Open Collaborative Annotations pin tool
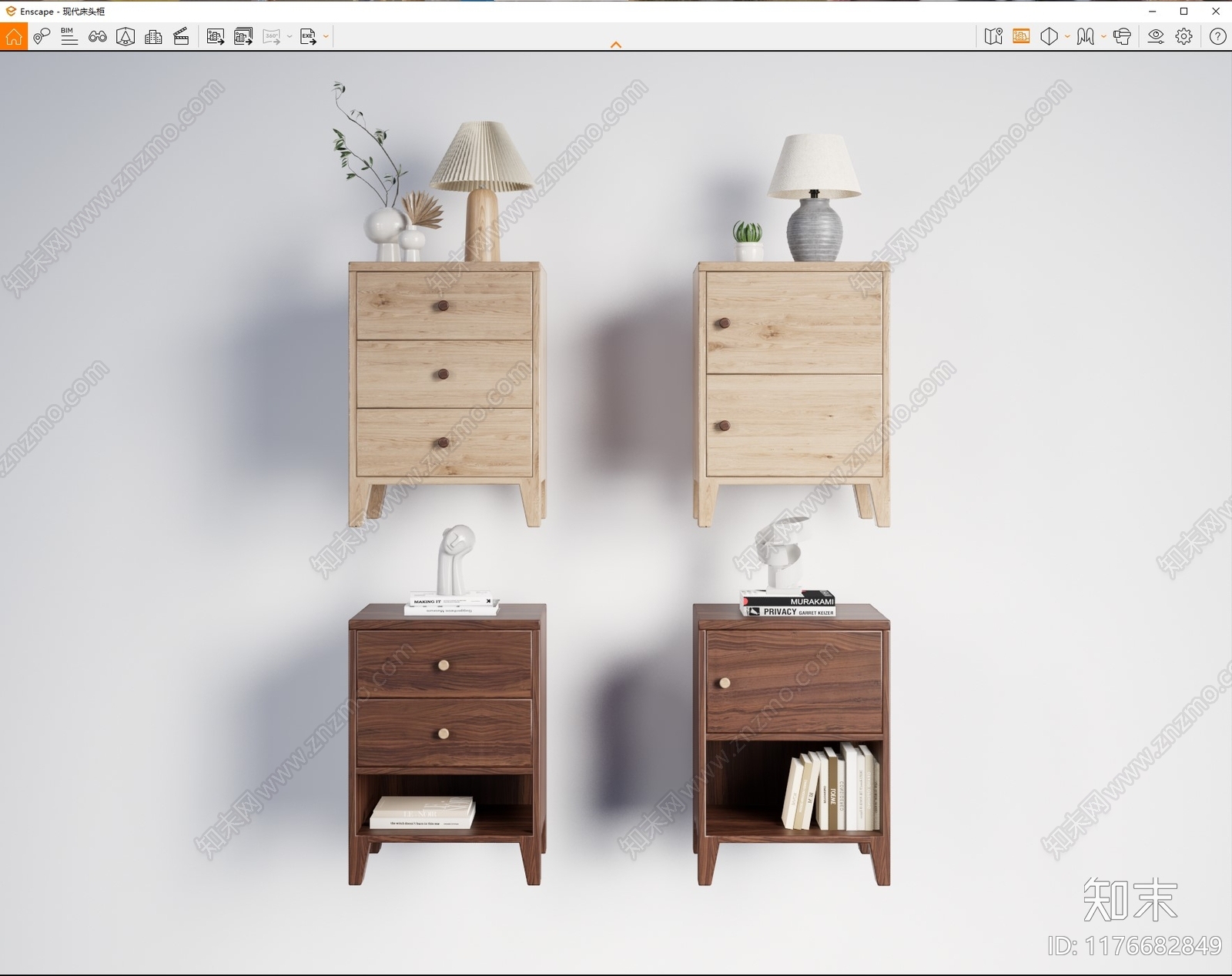 (x=42, y=36)
